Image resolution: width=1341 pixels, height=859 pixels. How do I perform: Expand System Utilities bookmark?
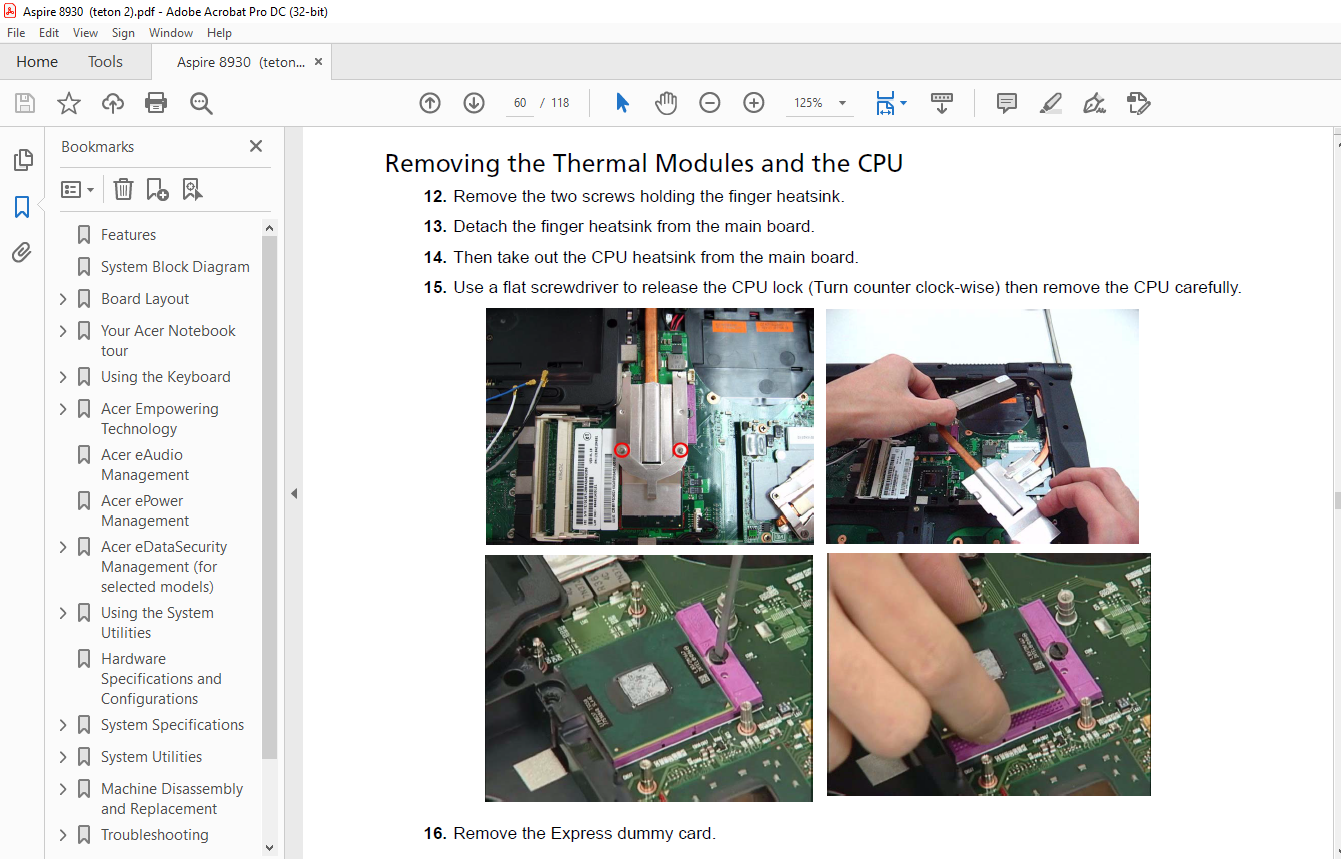(x=63, y=757)
